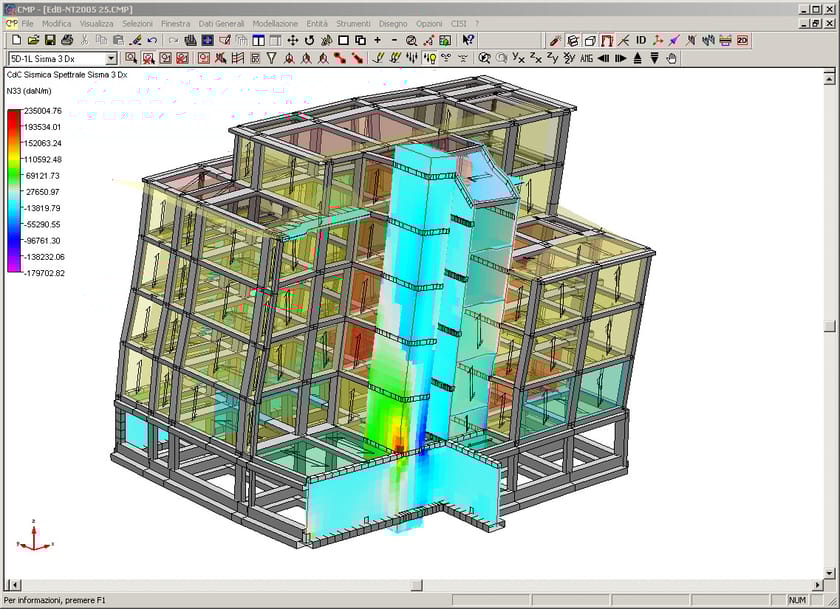Switch to the 2D view icon

(x=742, y=40)
